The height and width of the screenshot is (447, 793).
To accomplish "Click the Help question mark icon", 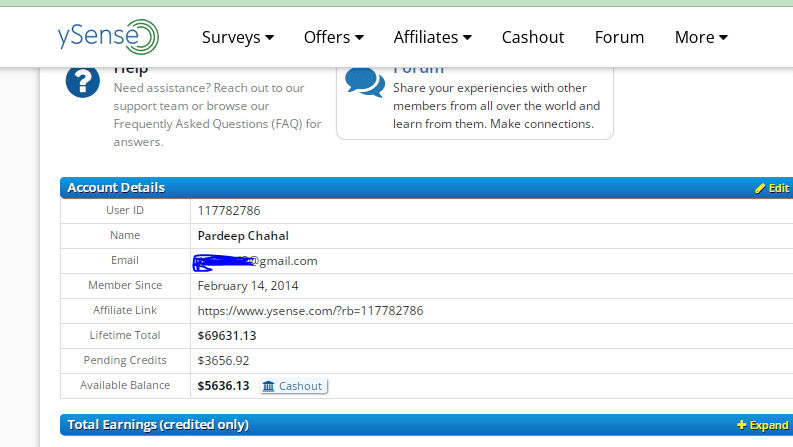I will 82,81.
